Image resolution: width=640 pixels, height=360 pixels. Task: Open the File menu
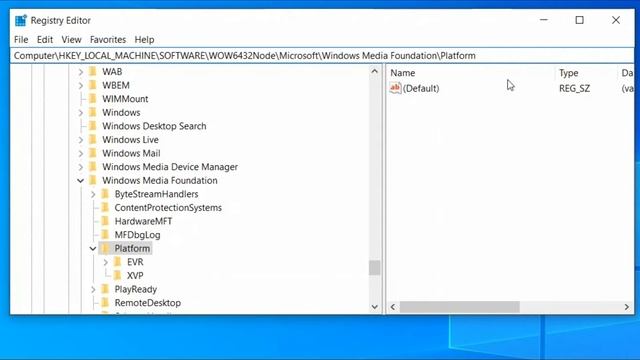point(21,40)
